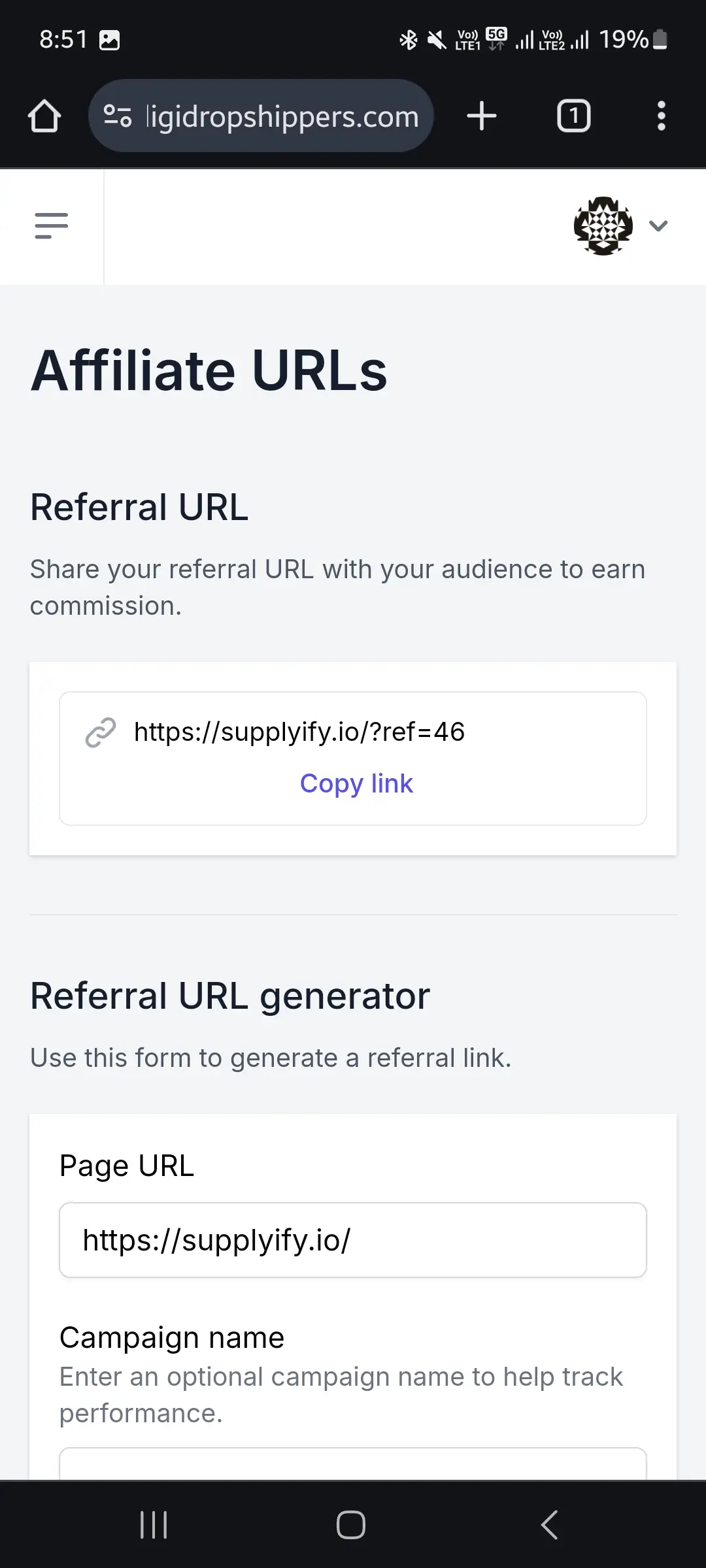Image resolution: width=706 pixels, height=1568 pixels.
Task: Tap the Android home navigation button
Action: pyautogui.click(x=351, y=1525)
